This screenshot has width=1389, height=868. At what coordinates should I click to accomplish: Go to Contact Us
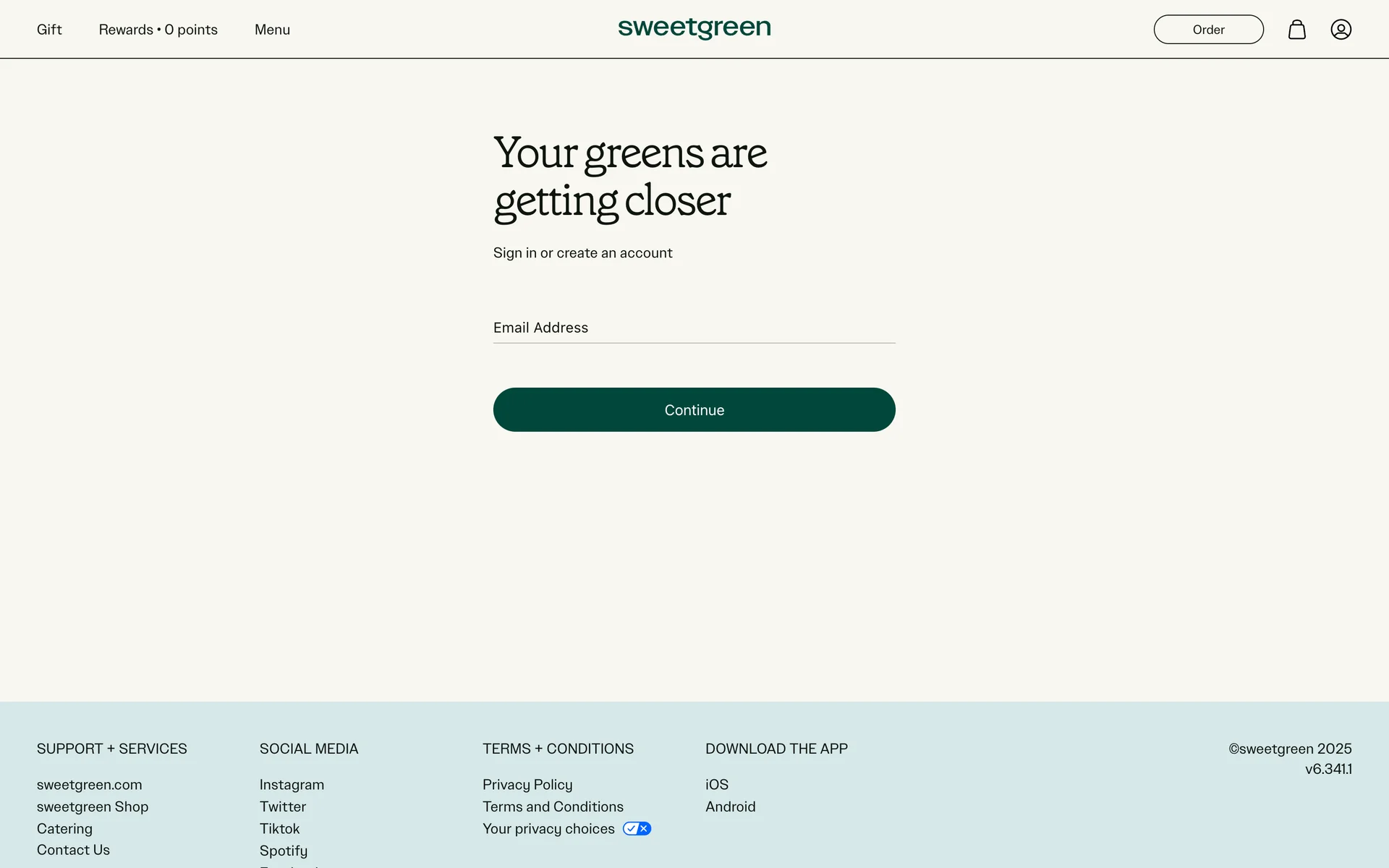click(73, 850)
